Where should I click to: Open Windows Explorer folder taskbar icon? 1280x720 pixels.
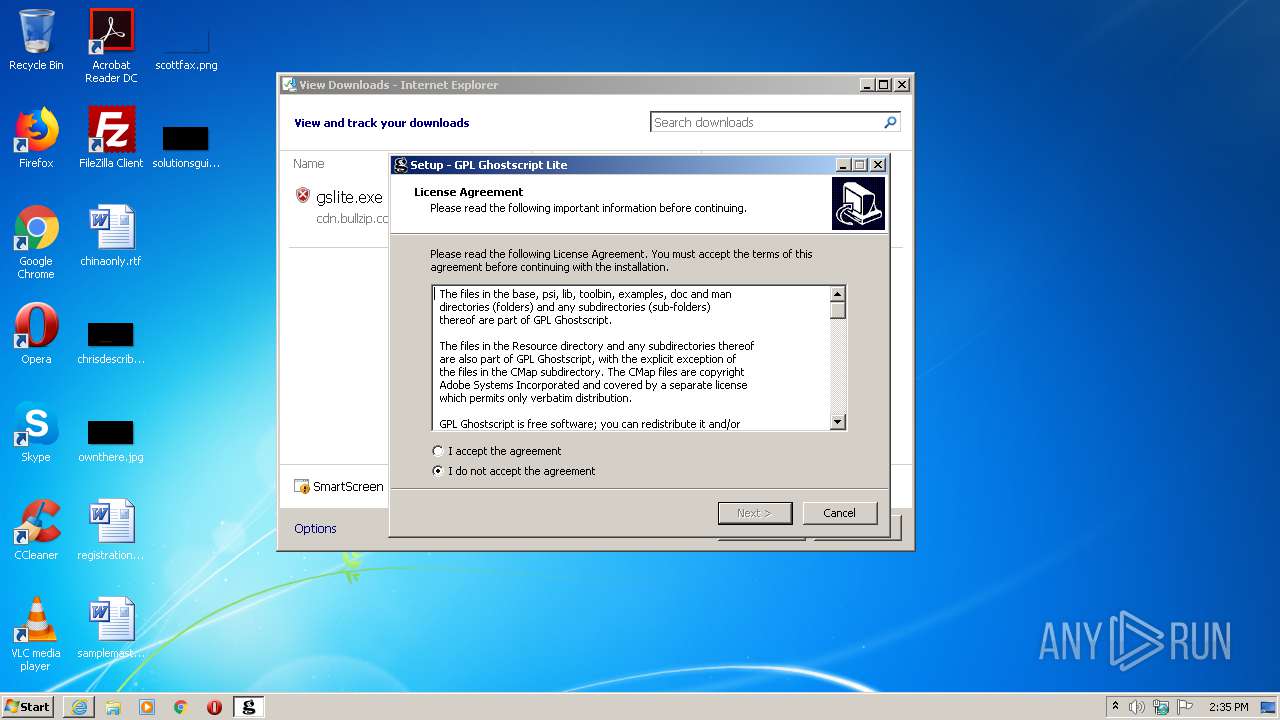(113, 707)
